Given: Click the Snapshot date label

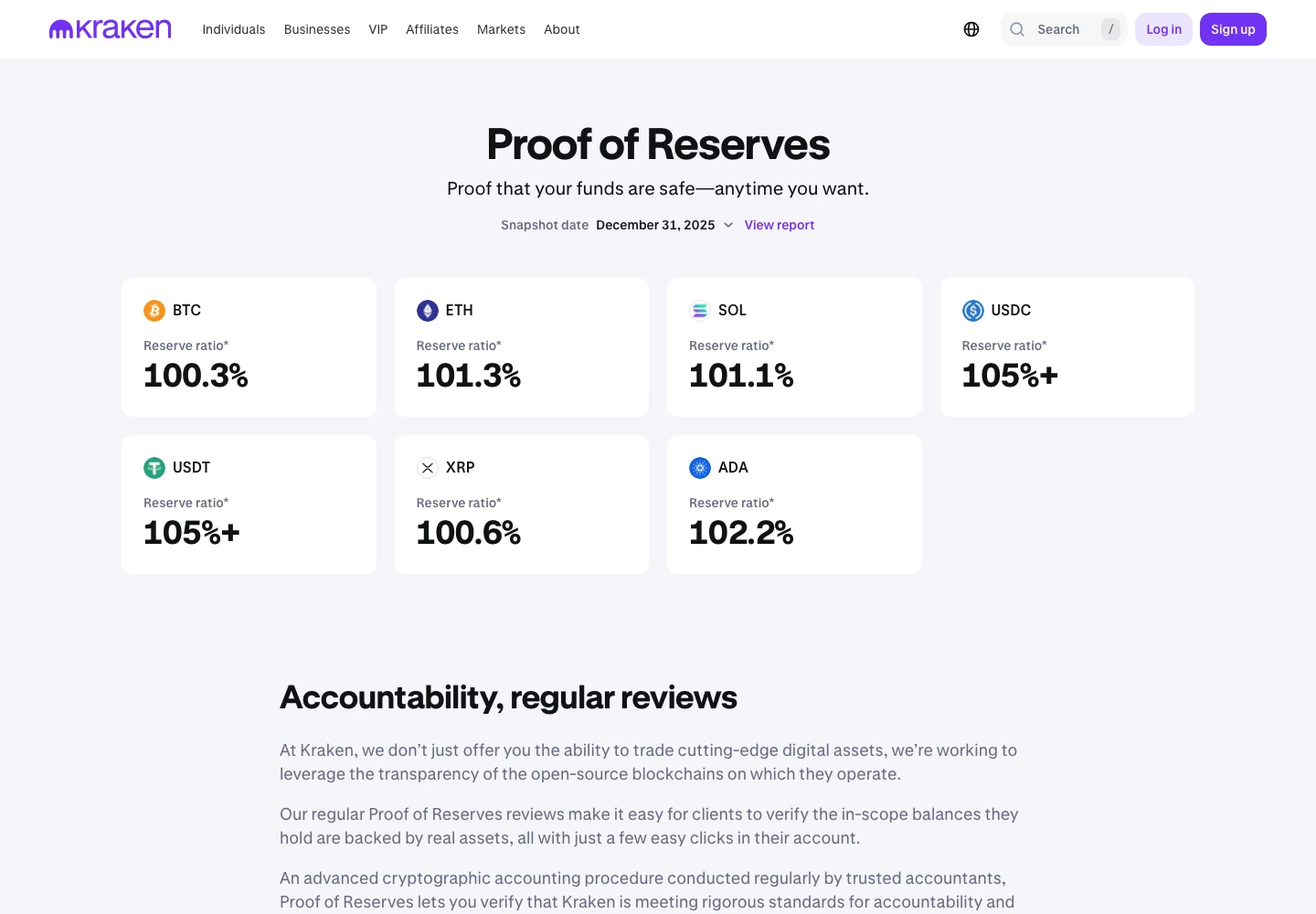Looking at the screenshot, I should point(545,225).
